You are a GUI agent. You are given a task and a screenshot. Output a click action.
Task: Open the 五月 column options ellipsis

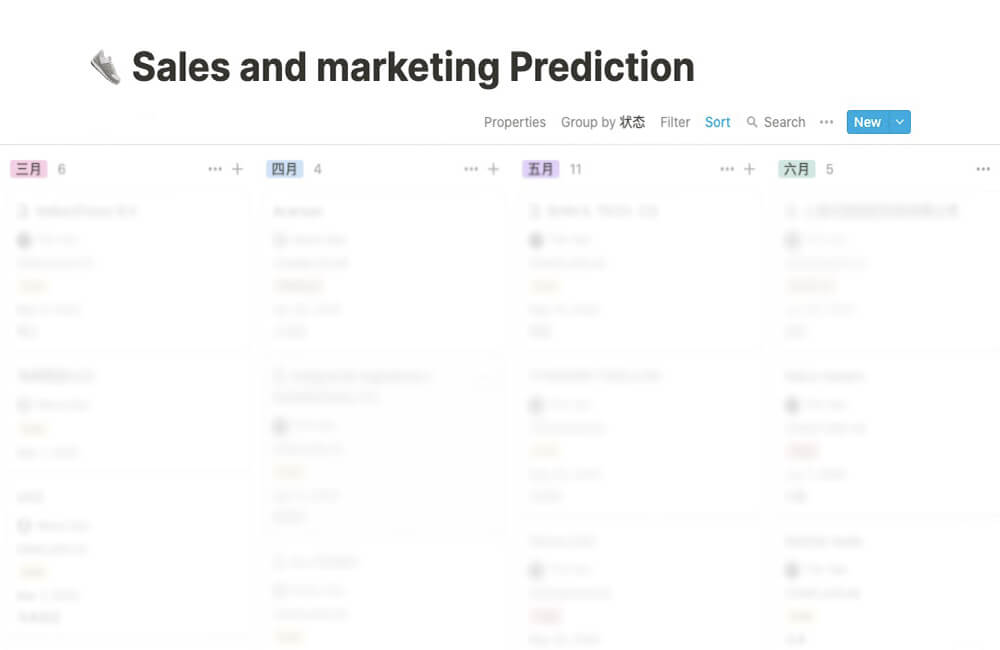point(727,169)
